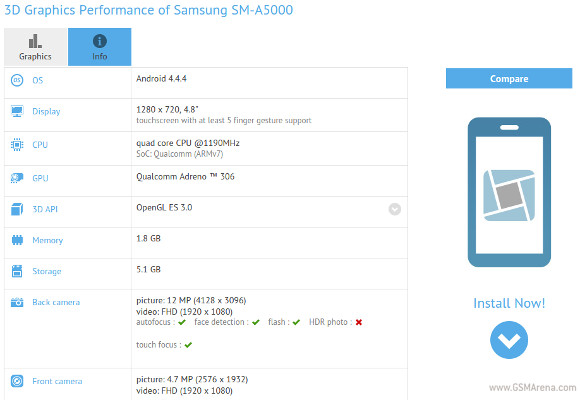
Task: Click the touch focus green checkmark
Action: pyautogui.click(x=188, y=345)
